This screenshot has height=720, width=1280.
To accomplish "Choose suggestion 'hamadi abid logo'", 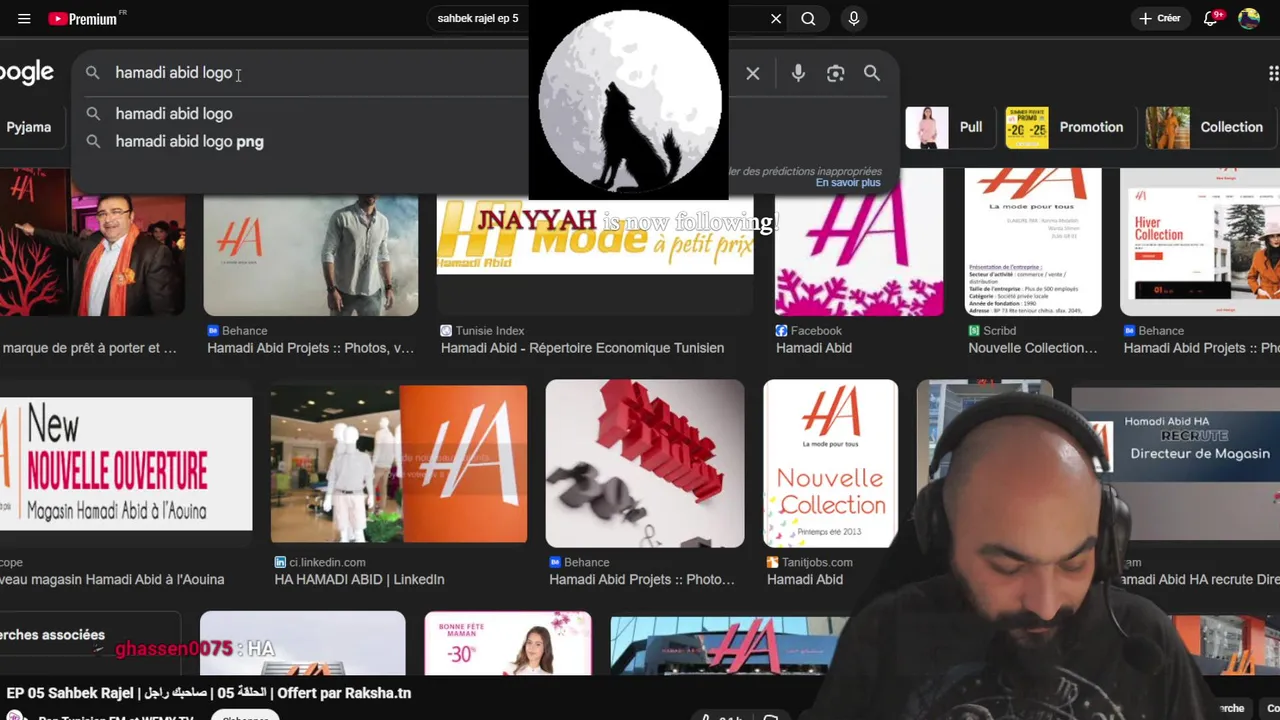I will 174,114.
